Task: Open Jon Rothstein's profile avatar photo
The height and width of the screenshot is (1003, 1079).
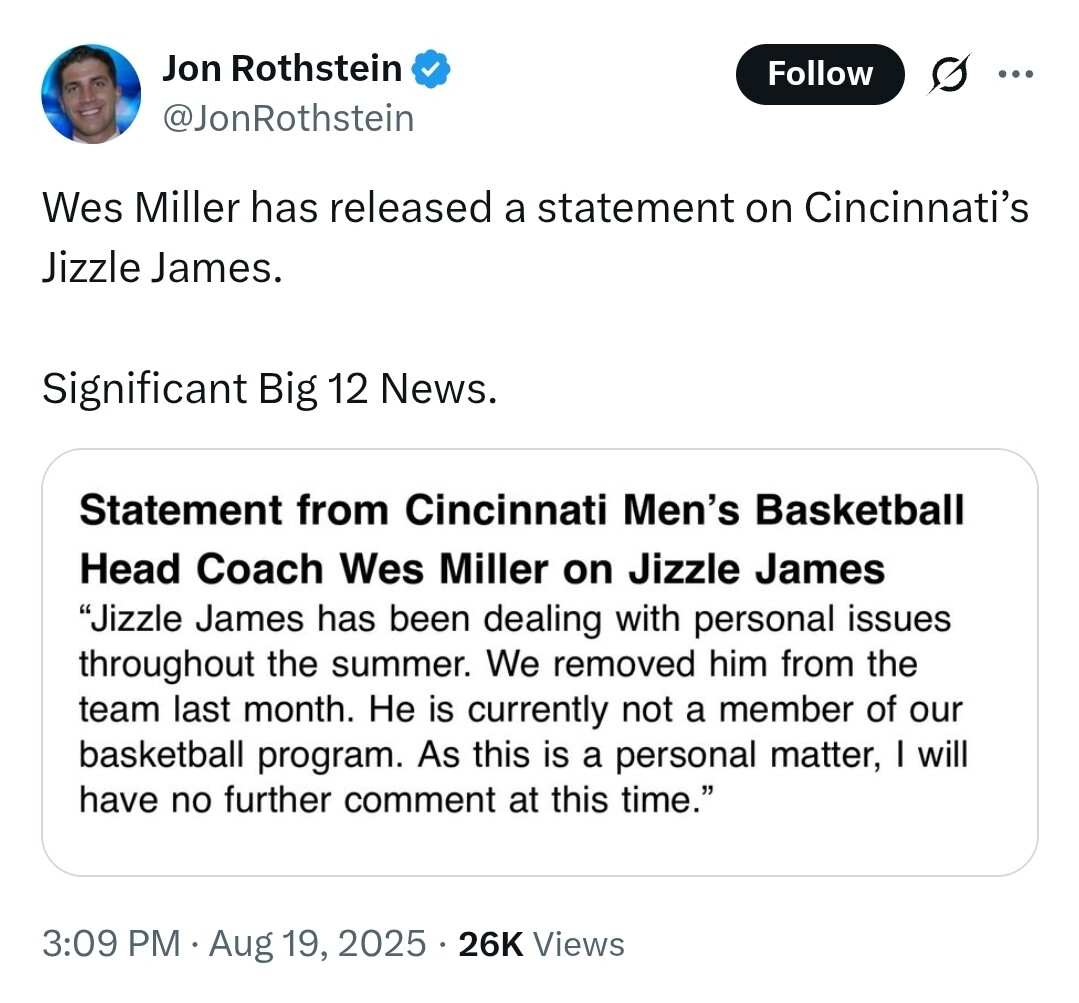Action: 90,93
